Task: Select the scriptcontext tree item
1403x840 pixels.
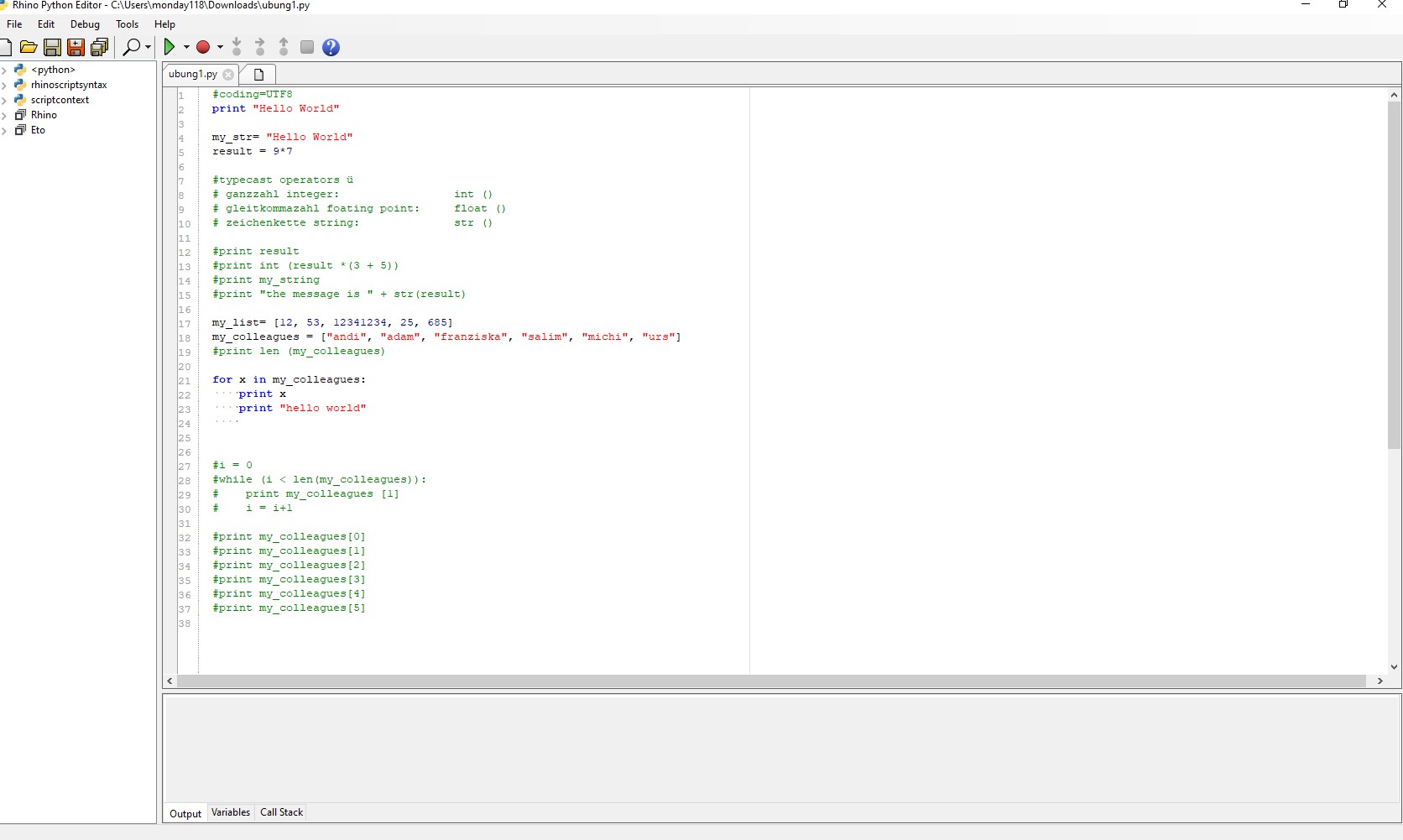Action: [x=59, y=100]
